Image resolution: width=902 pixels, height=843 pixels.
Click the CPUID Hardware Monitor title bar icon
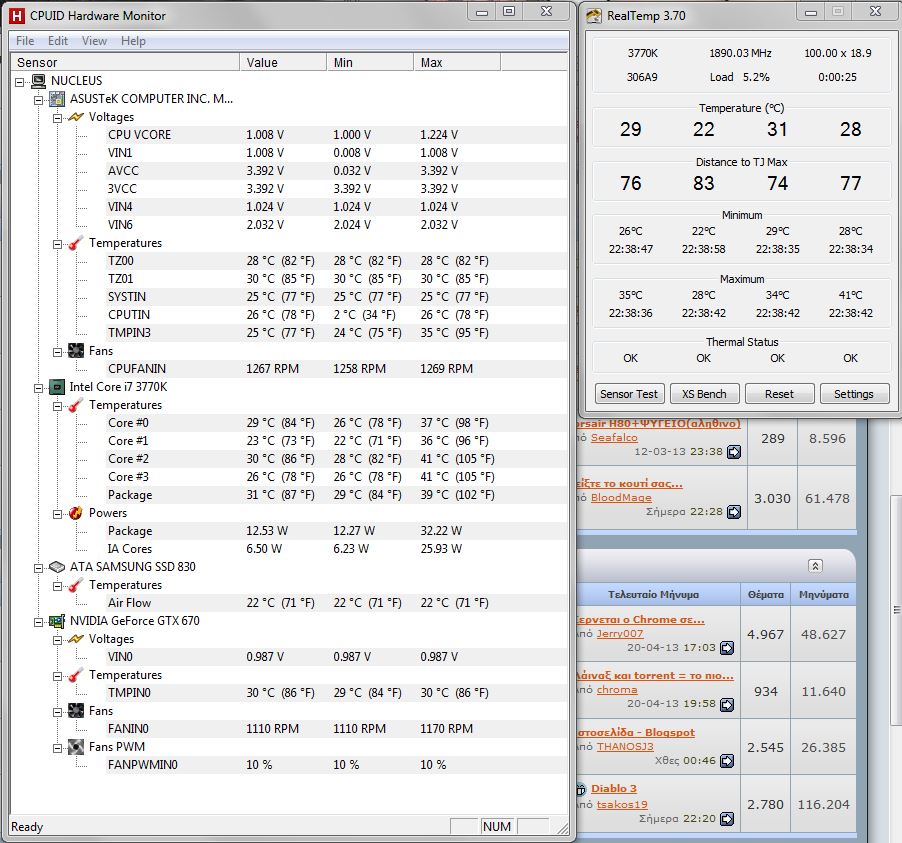coord(17,16)
